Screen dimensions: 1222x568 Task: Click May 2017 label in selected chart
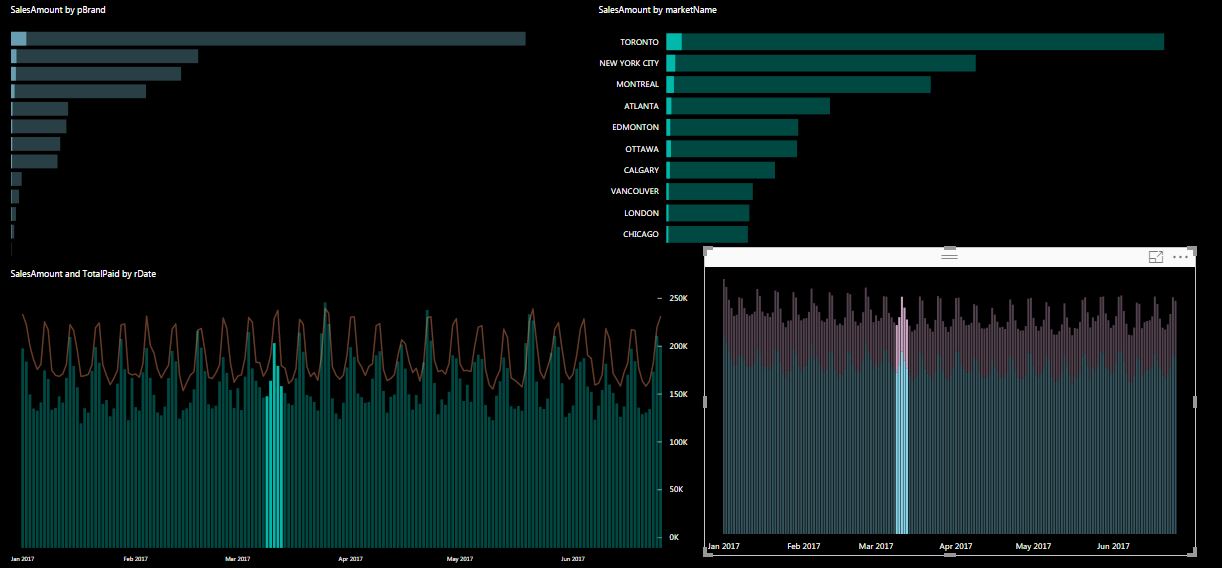[x=1033, y=546]
